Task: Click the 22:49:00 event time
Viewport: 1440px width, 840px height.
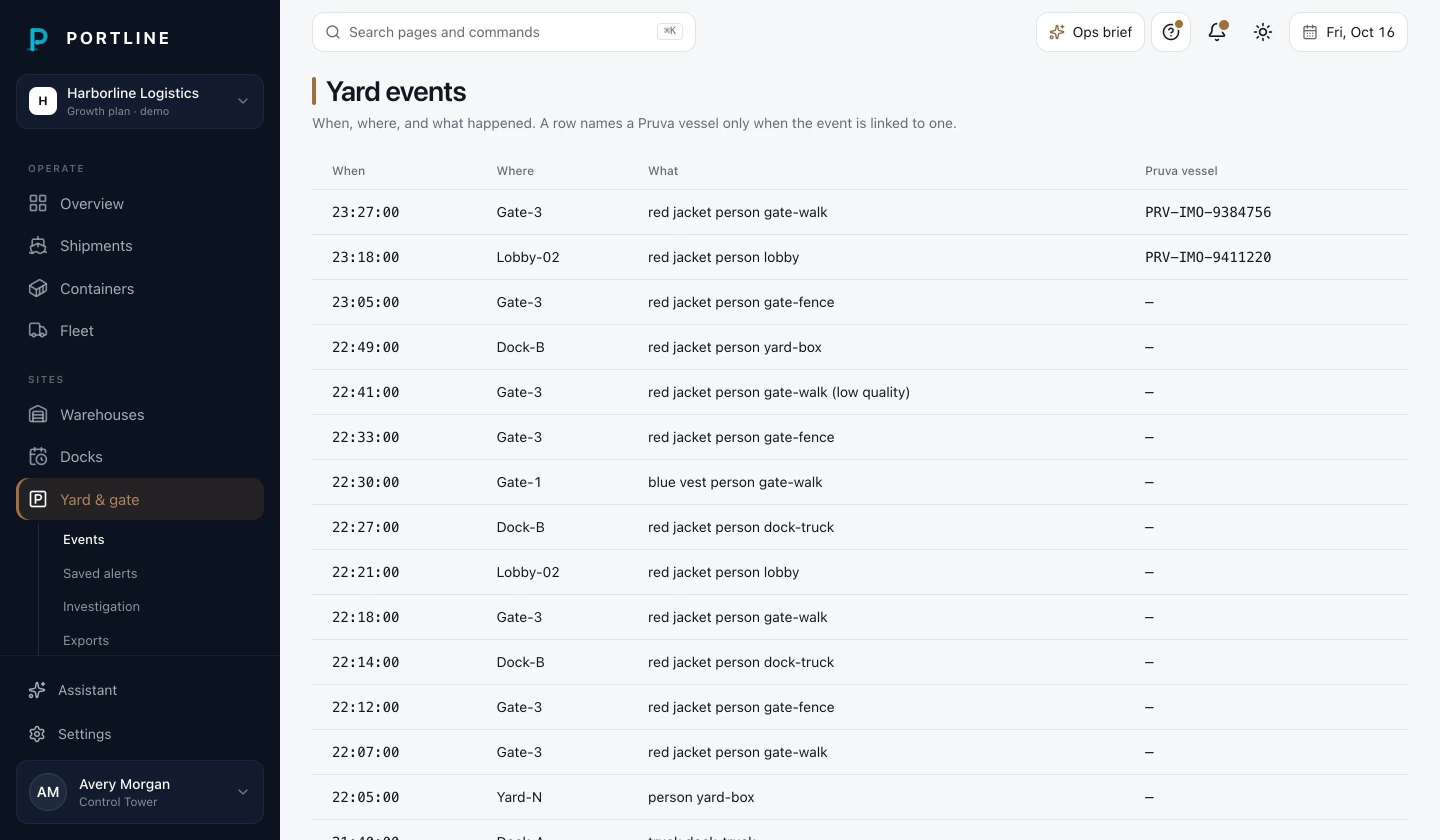Action: [365, 347]
